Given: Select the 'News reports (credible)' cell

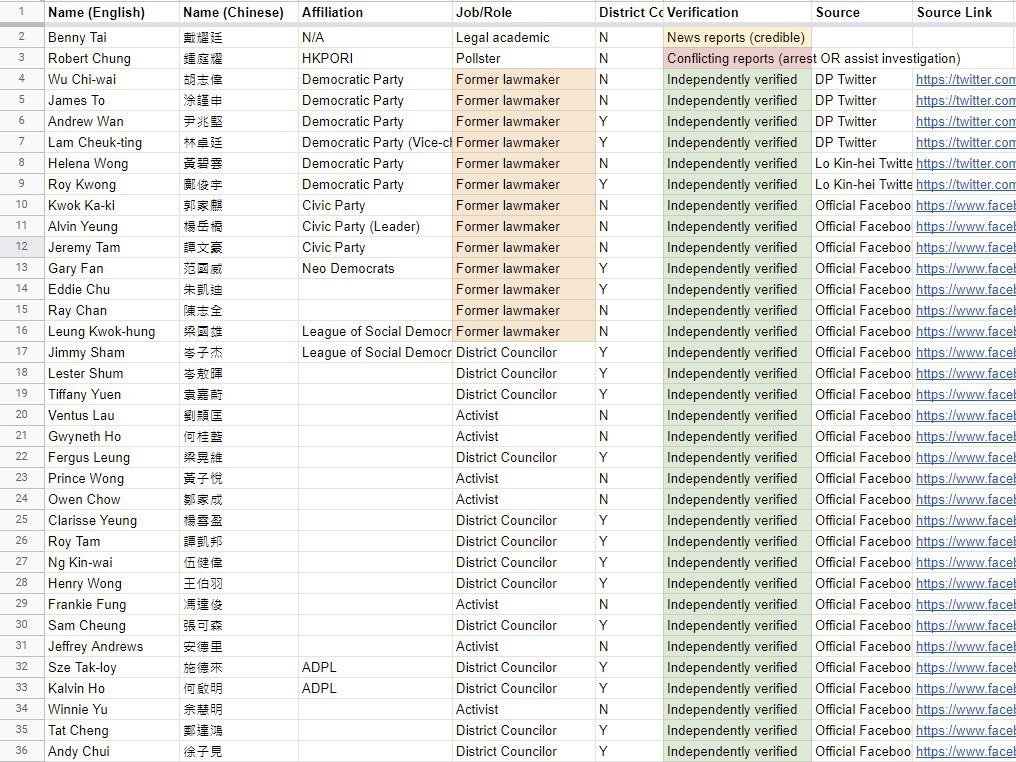Looking at the screenshot, I should coord(737,37).
